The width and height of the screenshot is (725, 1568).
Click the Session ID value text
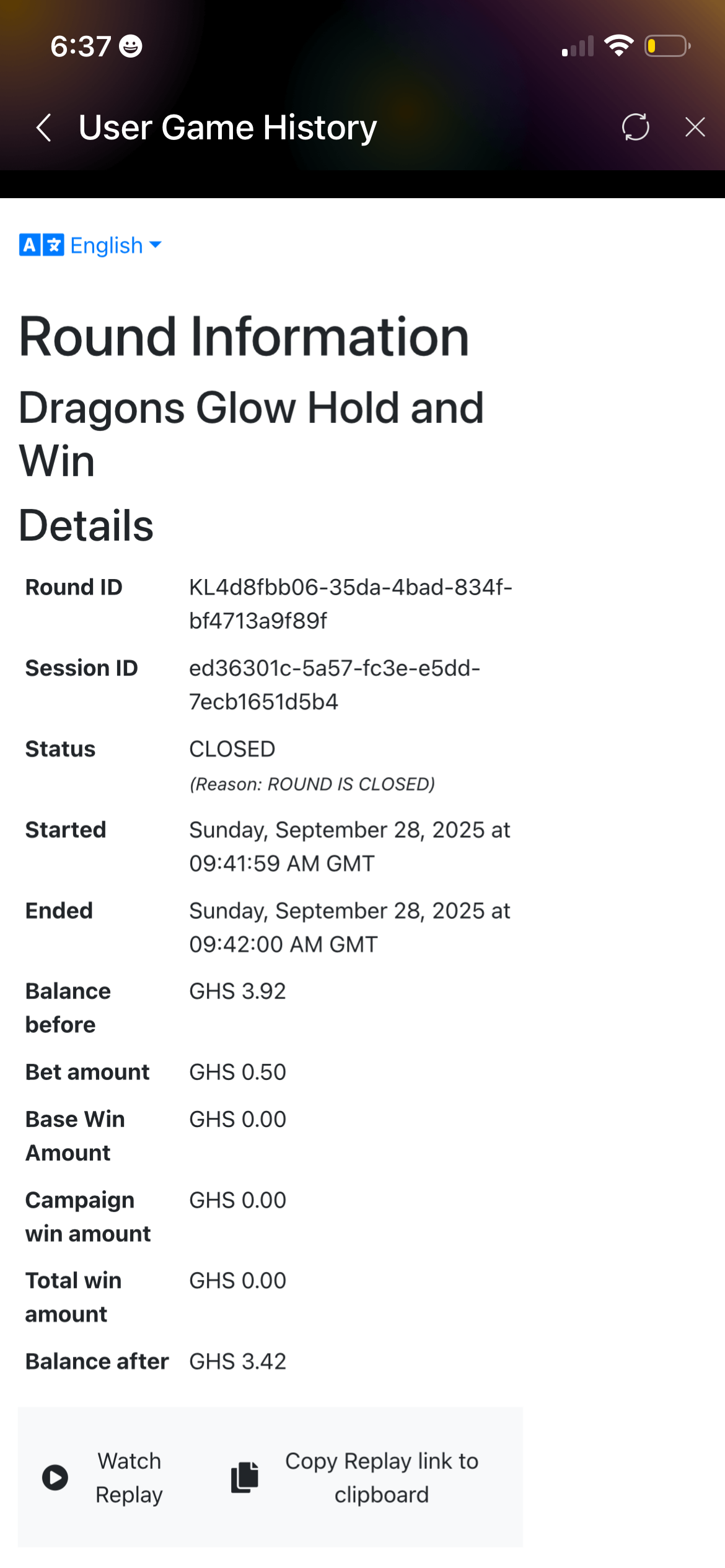335,685
